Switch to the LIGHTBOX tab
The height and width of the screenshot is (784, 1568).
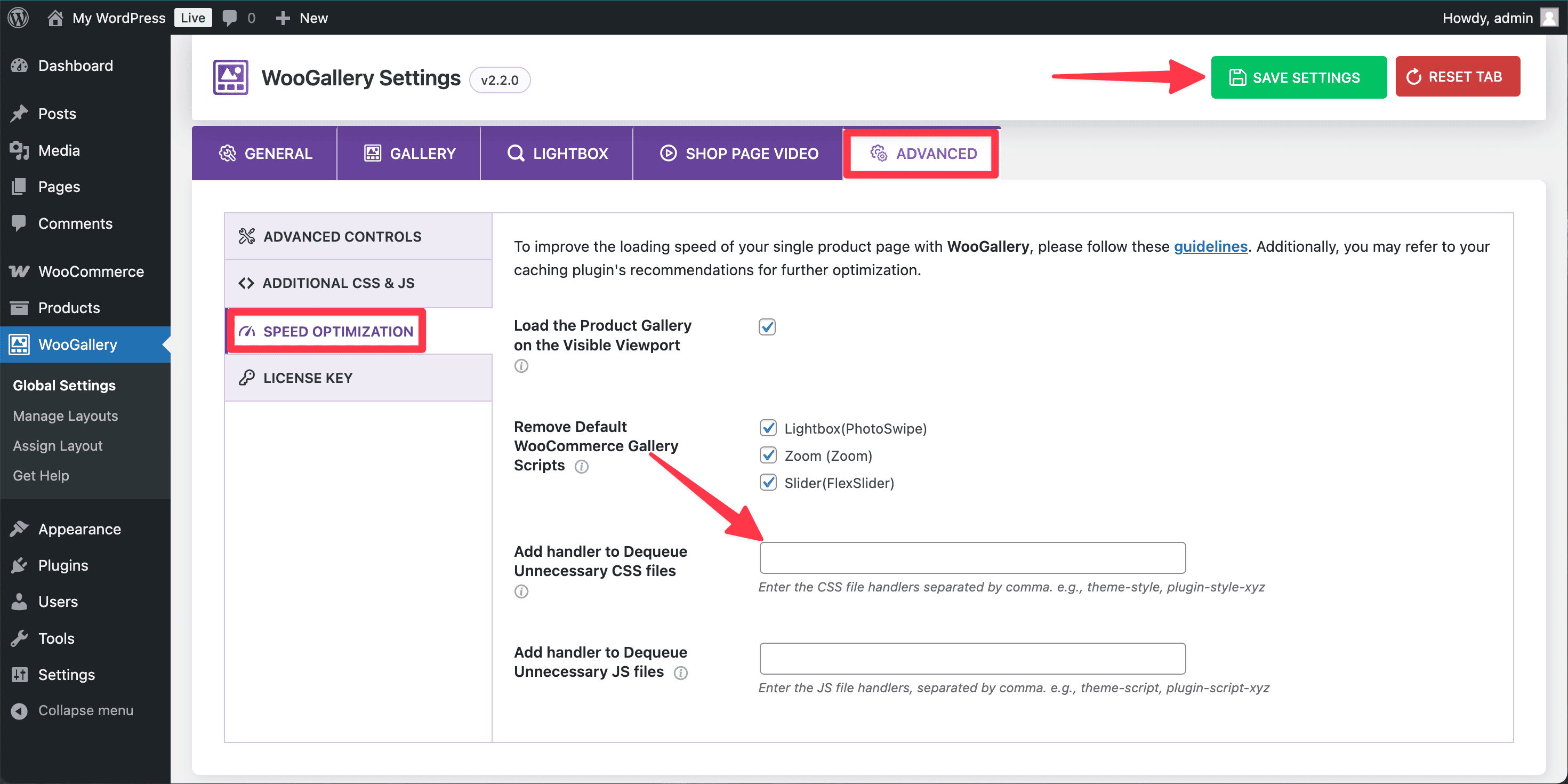pyautogui.click(x=557, y=154)
